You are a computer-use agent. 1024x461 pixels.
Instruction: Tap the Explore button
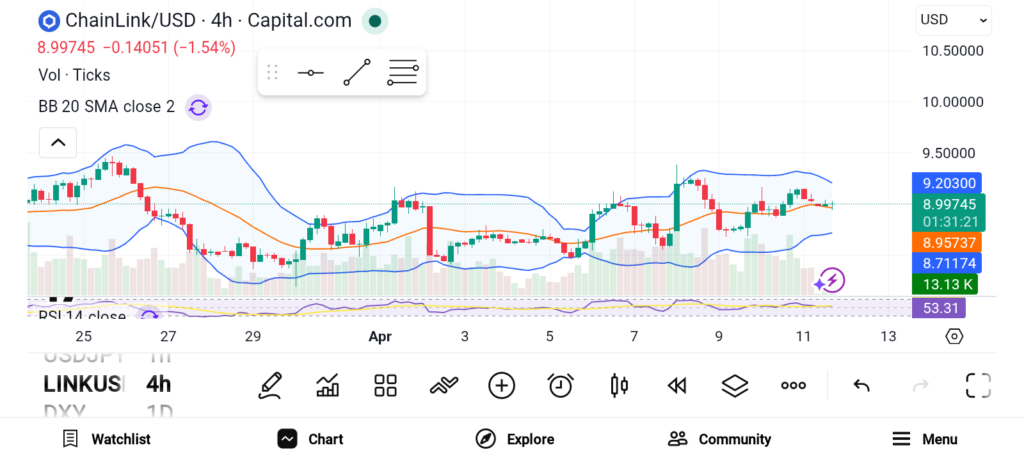point(516,439)
